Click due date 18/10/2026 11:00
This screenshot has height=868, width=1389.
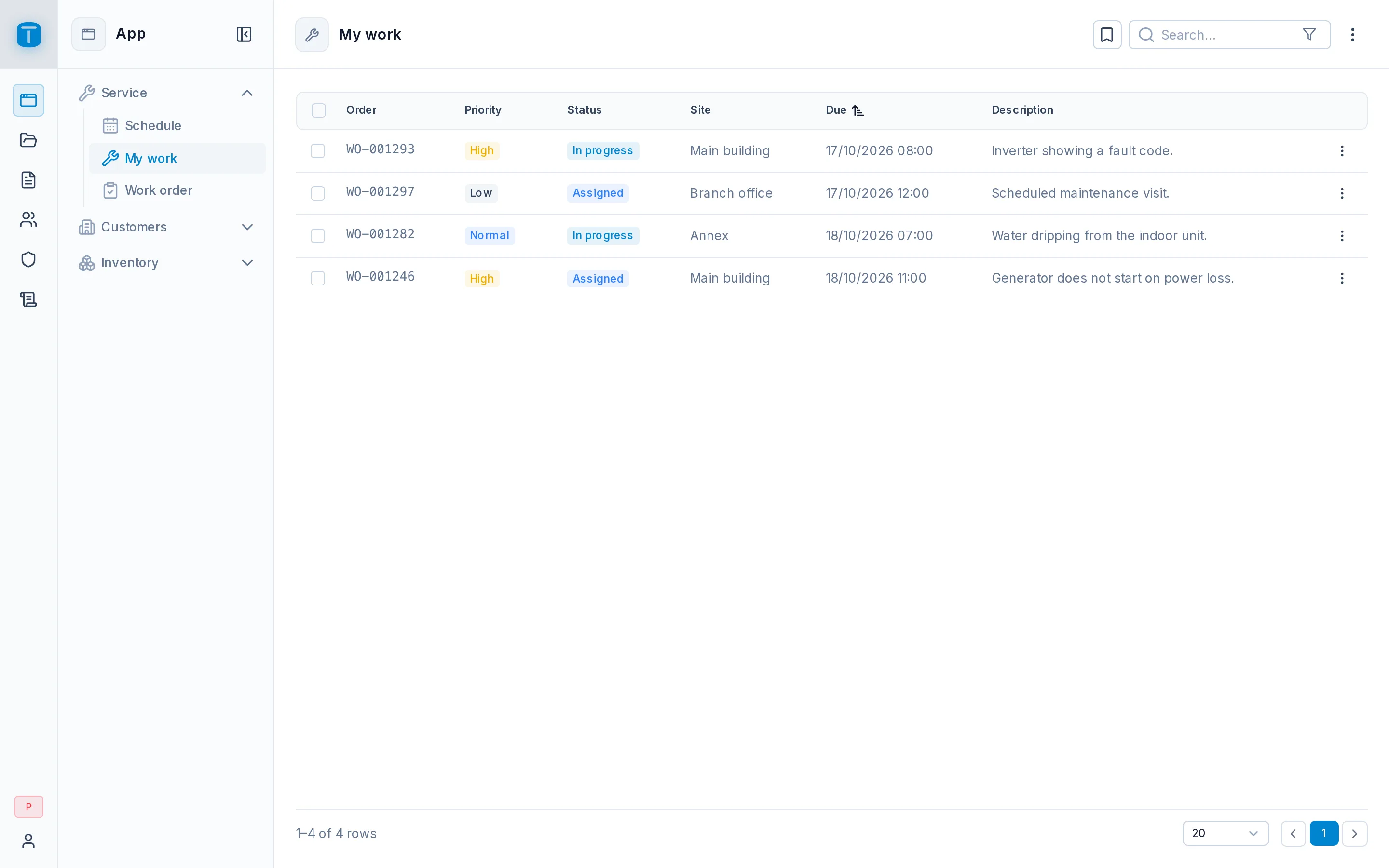coord(876,278)
